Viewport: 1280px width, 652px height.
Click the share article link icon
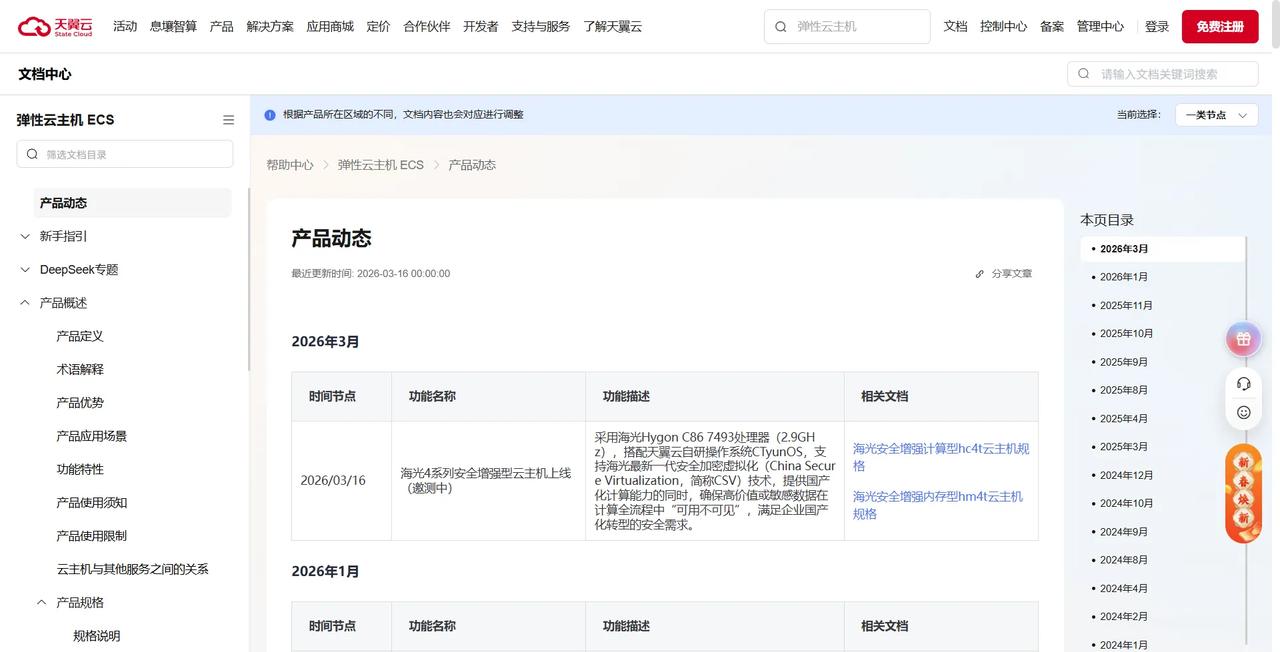(979, 273)
